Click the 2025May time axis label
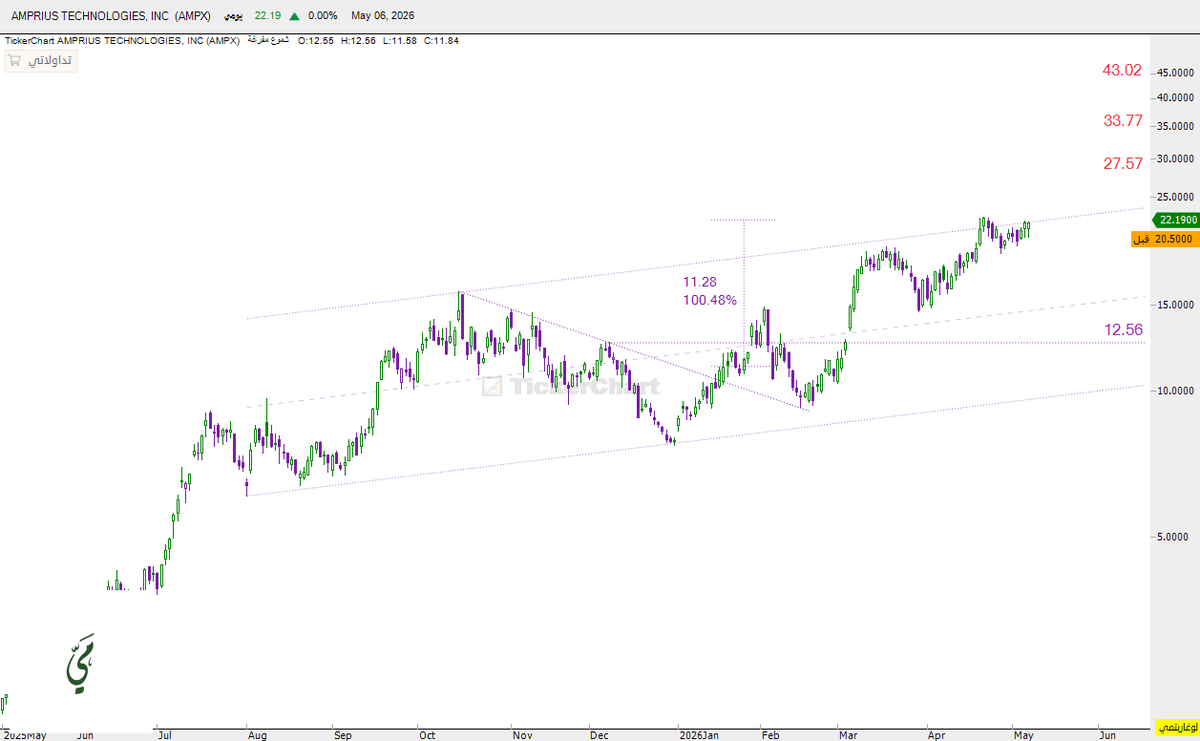This screenshot has width=1200, height=741. click(24, 735)
